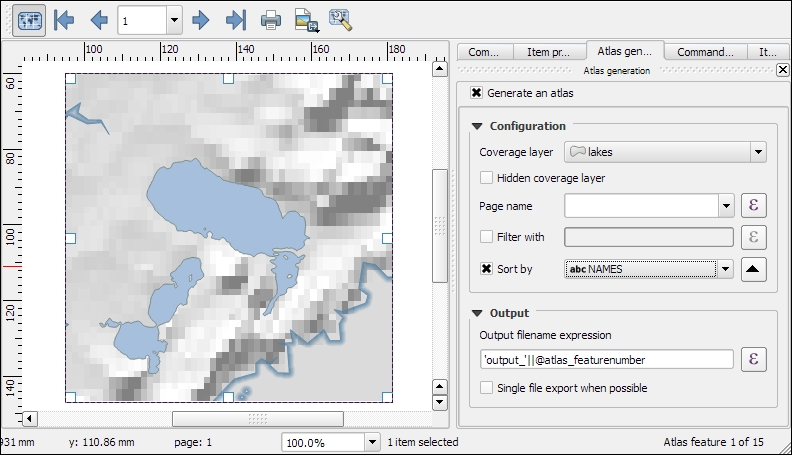
Task: Click scrollbar down arrow at bottom
Action: 440,402
